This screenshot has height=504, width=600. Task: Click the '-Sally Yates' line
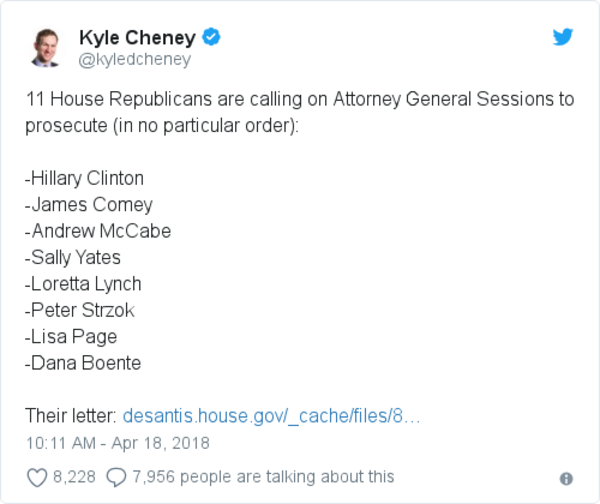tap(73, 257)
